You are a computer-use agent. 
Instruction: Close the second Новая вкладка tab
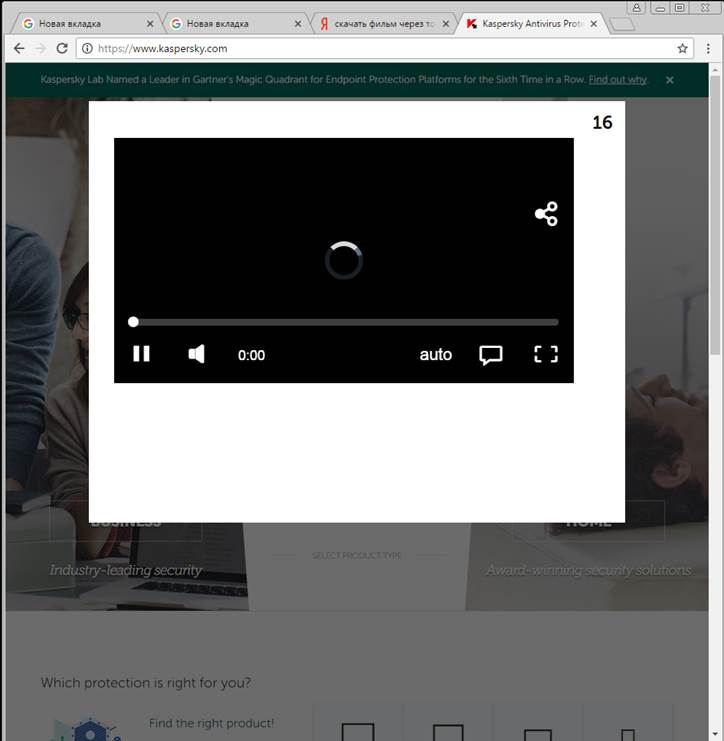coord(298,24)
